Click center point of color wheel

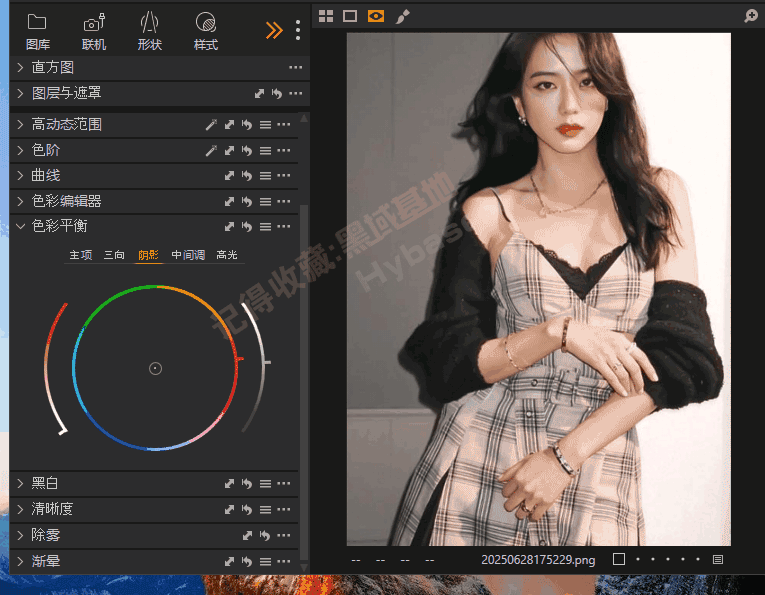coord(155,369)
